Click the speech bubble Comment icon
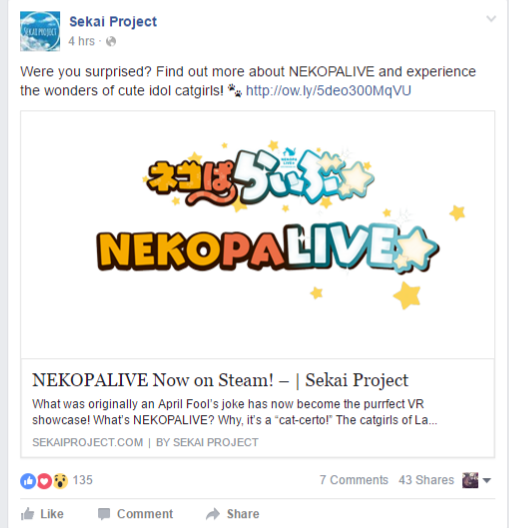The height and width of the screenshot is (528, 509). pos(104,514)
